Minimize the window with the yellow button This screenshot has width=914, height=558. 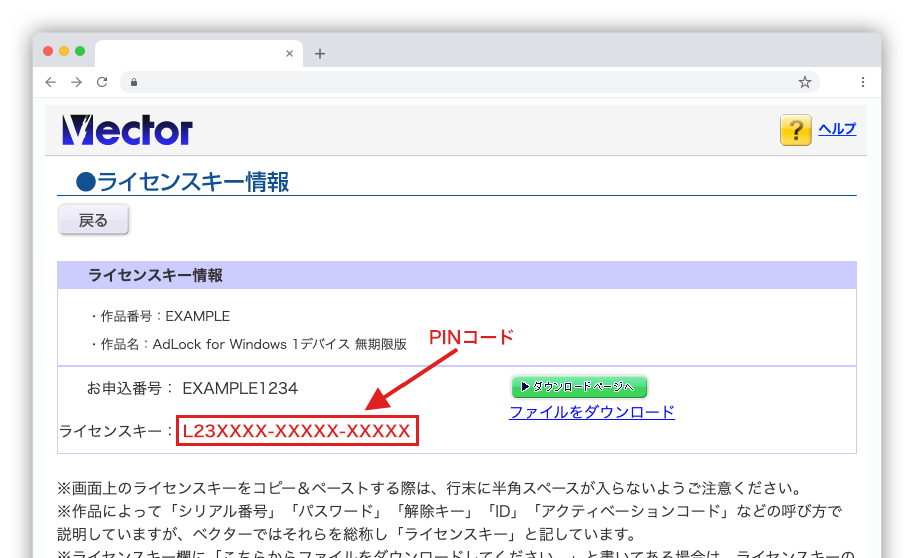pos(64,51)
